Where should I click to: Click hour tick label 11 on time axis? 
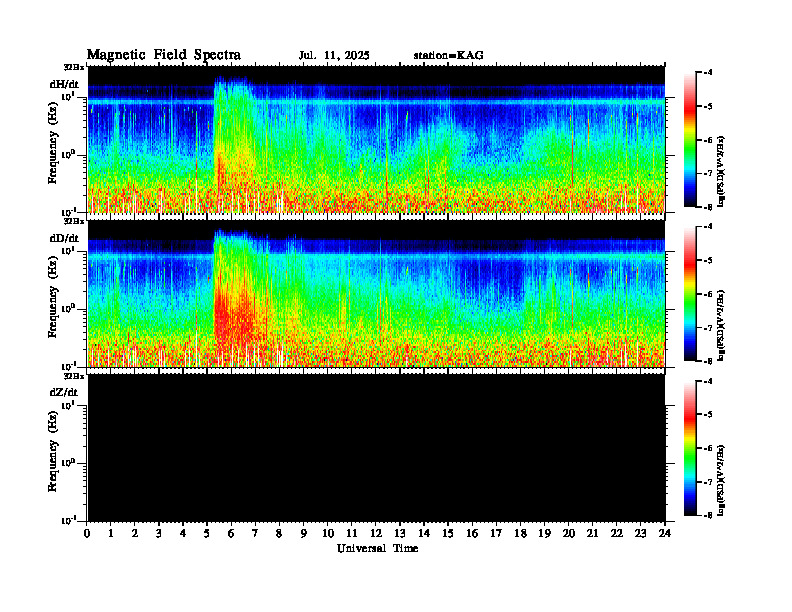[352, 534]
